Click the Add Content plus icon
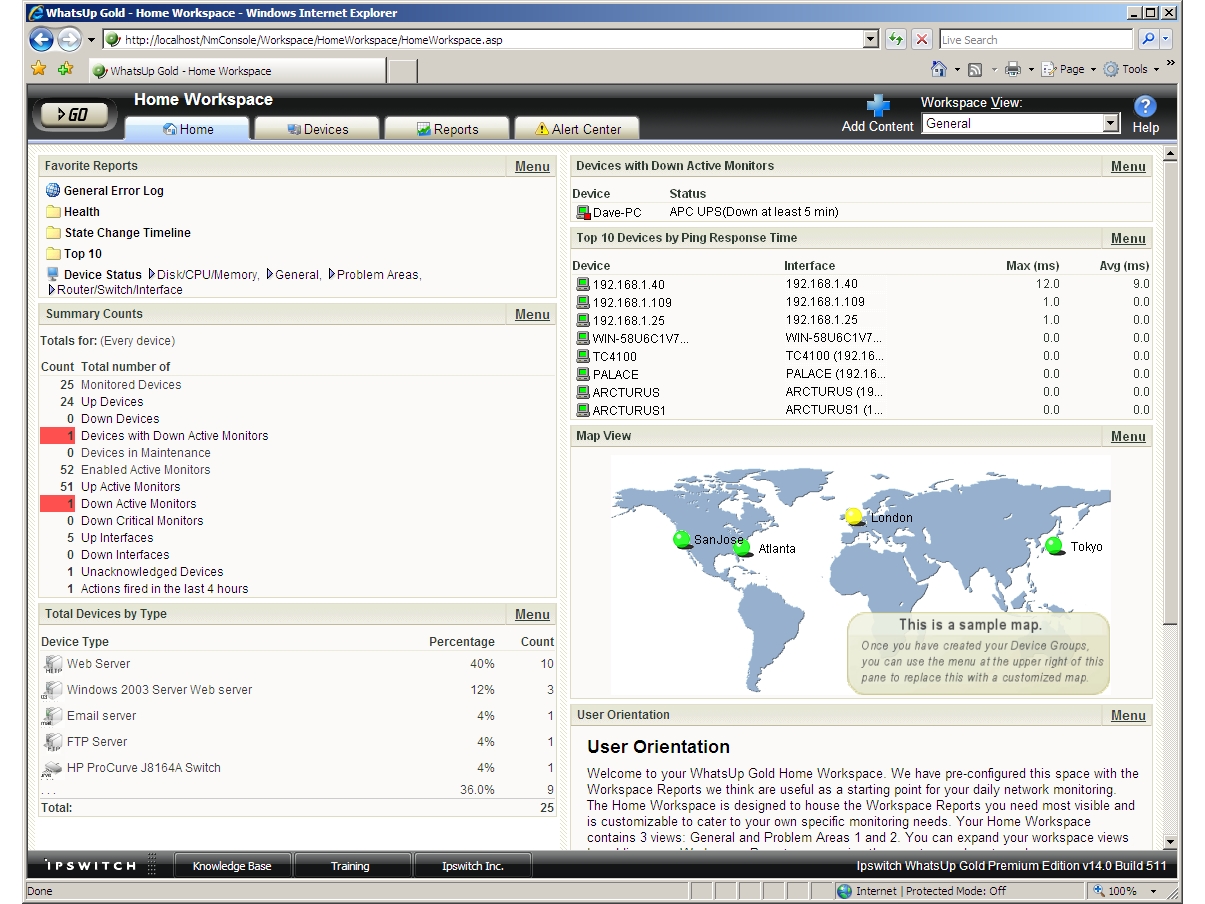 pyautogui.click(x=877, y=106)
